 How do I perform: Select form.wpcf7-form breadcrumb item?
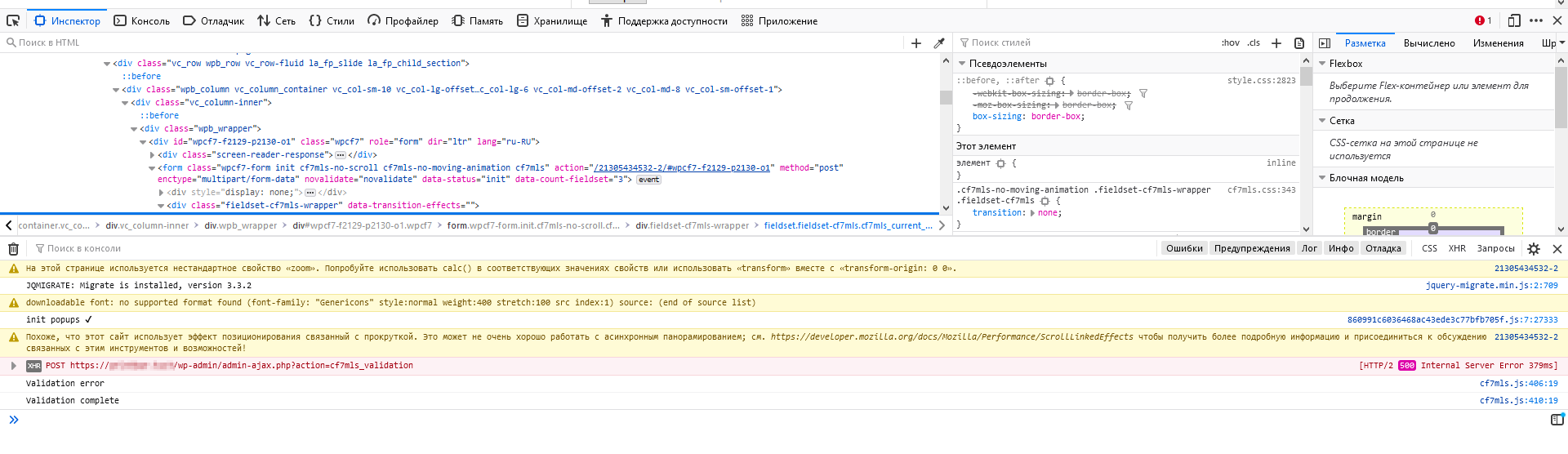[533, 226]
